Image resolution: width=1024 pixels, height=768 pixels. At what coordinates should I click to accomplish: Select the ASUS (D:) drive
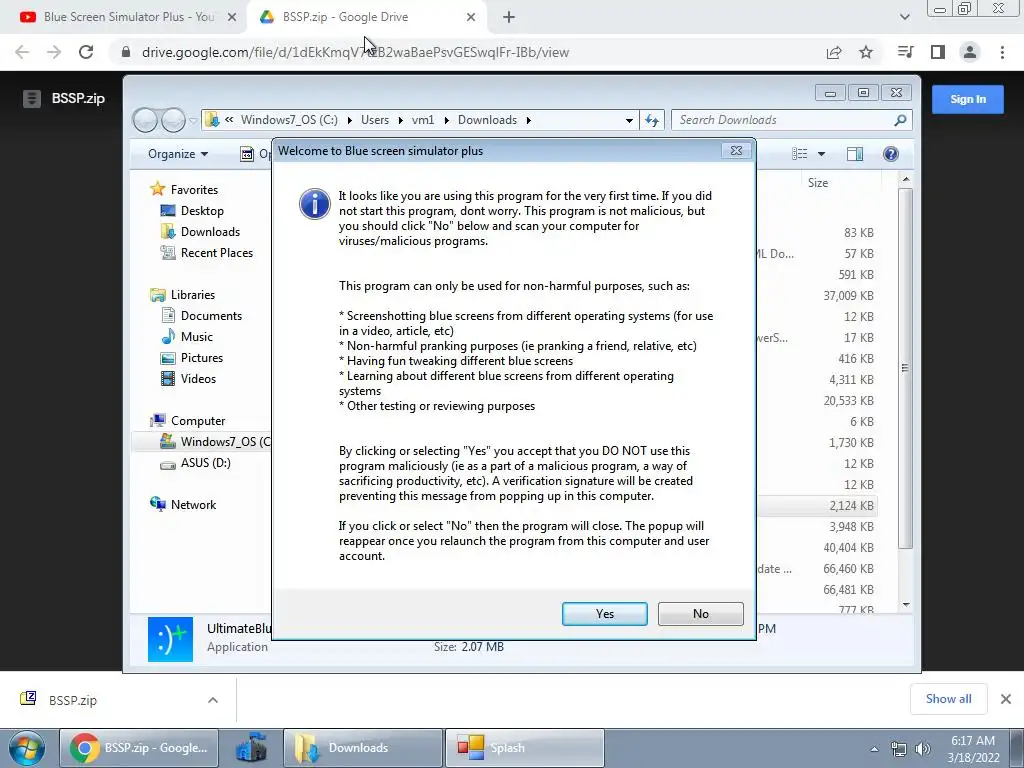click(205, 463)
